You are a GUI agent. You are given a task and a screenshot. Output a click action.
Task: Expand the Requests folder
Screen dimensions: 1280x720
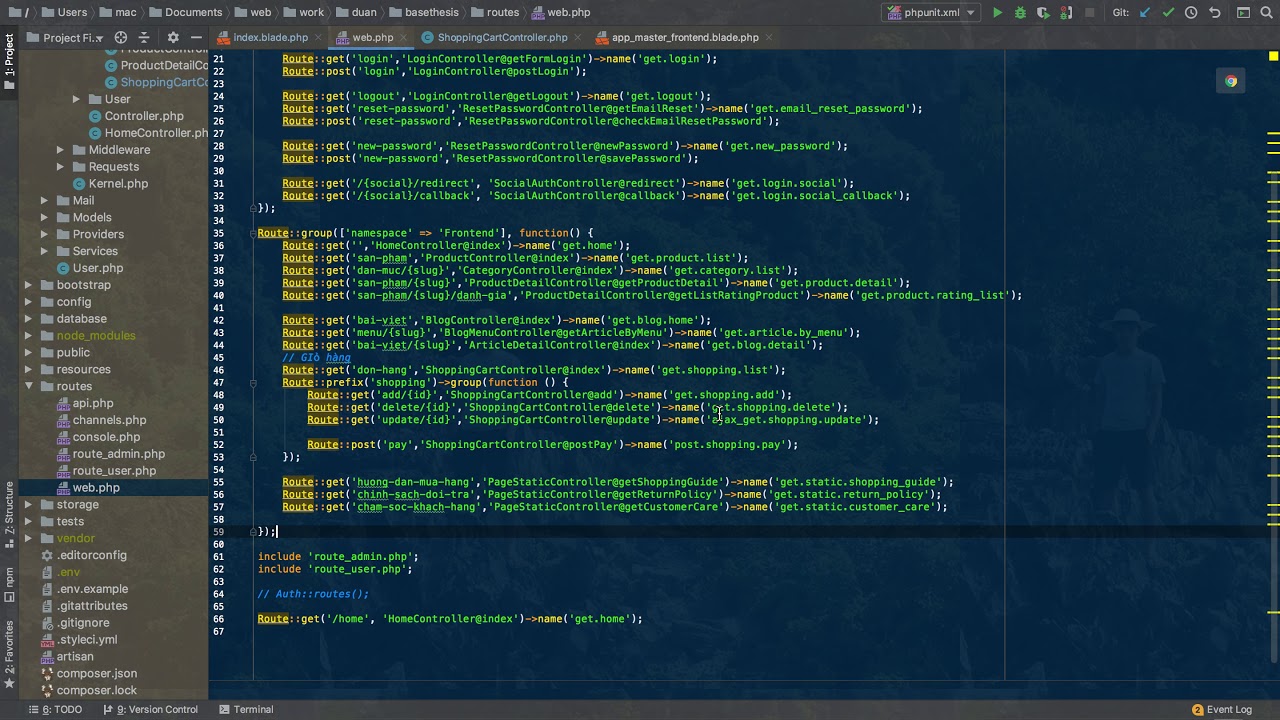[60, 167]
